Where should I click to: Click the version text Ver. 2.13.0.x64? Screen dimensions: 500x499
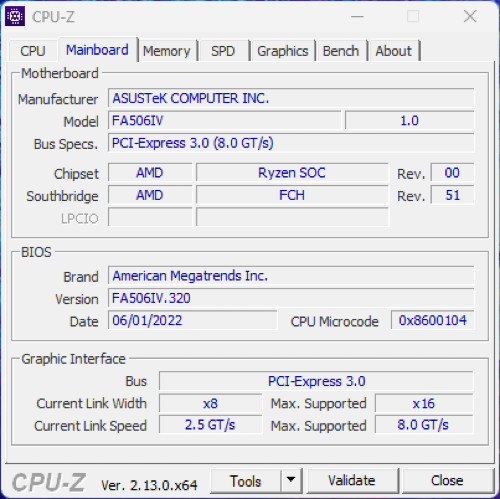point(149,485)
